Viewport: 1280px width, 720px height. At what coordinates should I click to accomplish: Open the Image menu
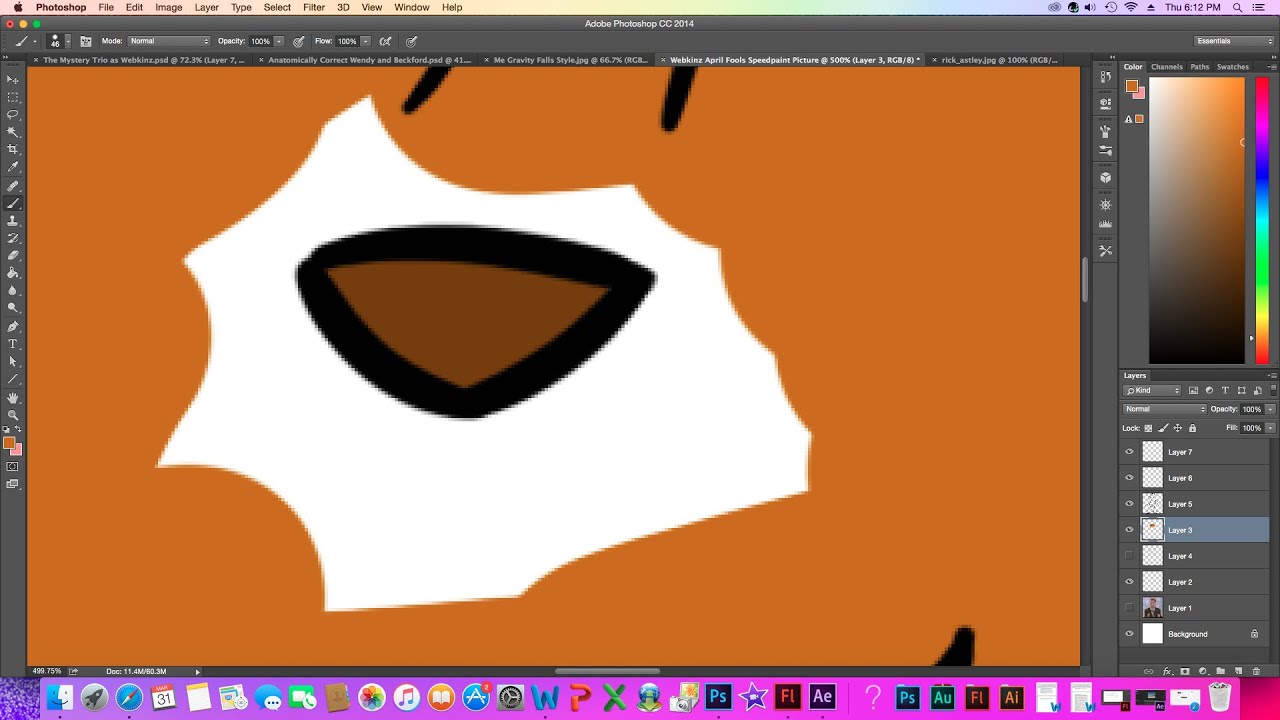168,7
